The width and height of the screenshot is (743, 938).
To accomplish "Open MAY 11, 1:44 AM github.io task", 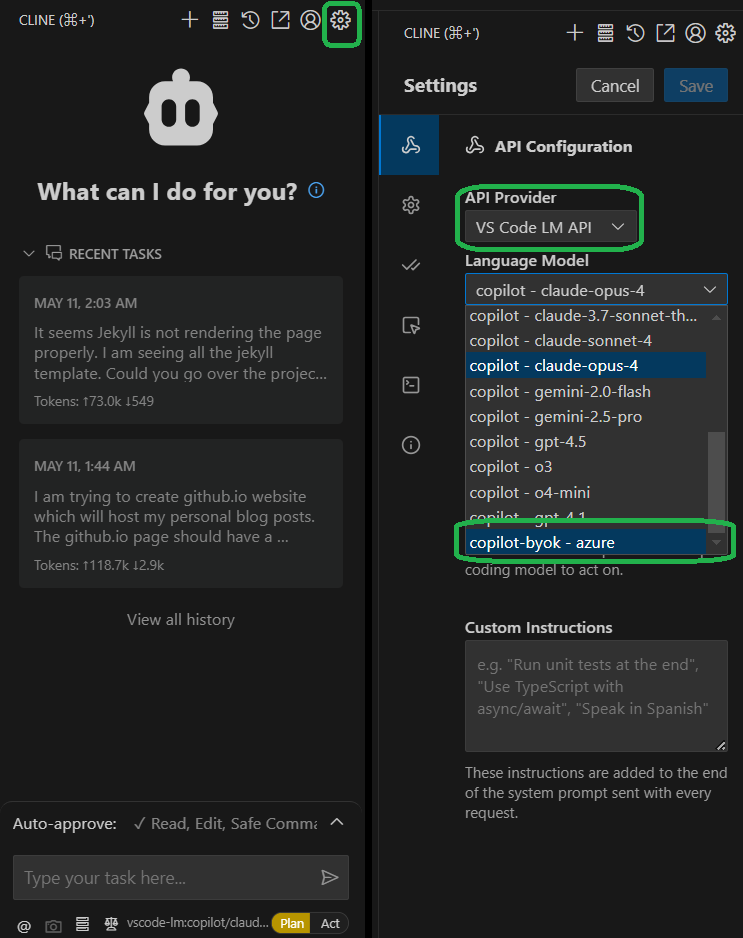I will click(181, 513).
